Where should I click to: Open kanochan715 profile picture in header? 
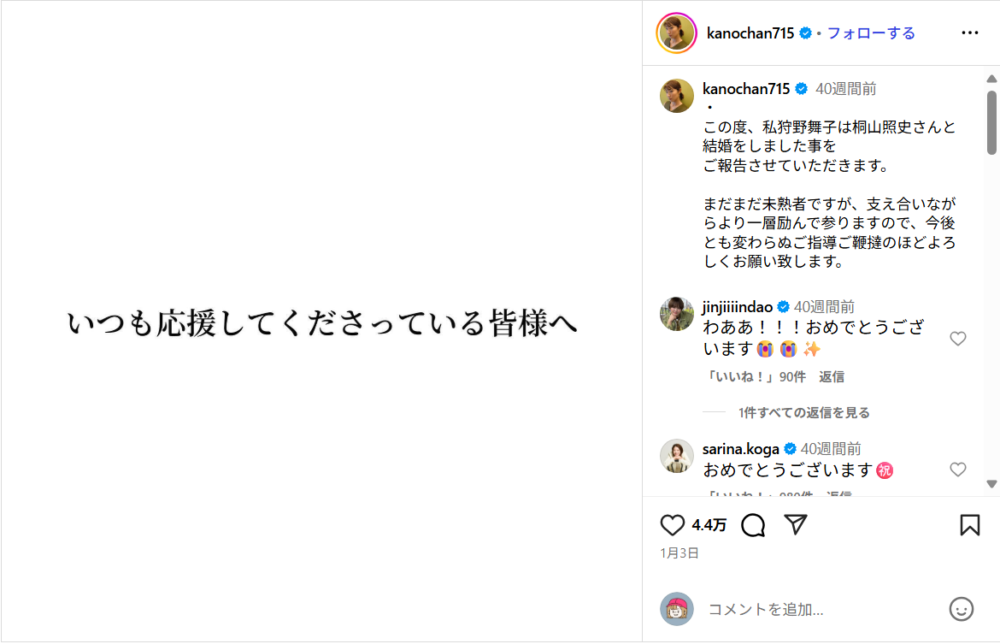click(x=675, y=33)
